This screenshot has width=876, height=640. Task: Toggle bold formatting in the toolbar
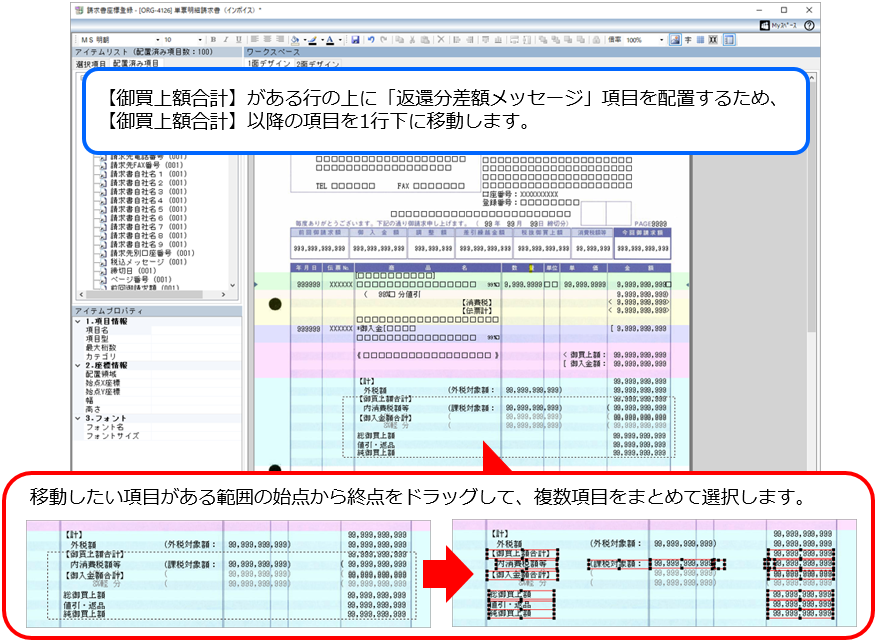click(x=213, y=40)
